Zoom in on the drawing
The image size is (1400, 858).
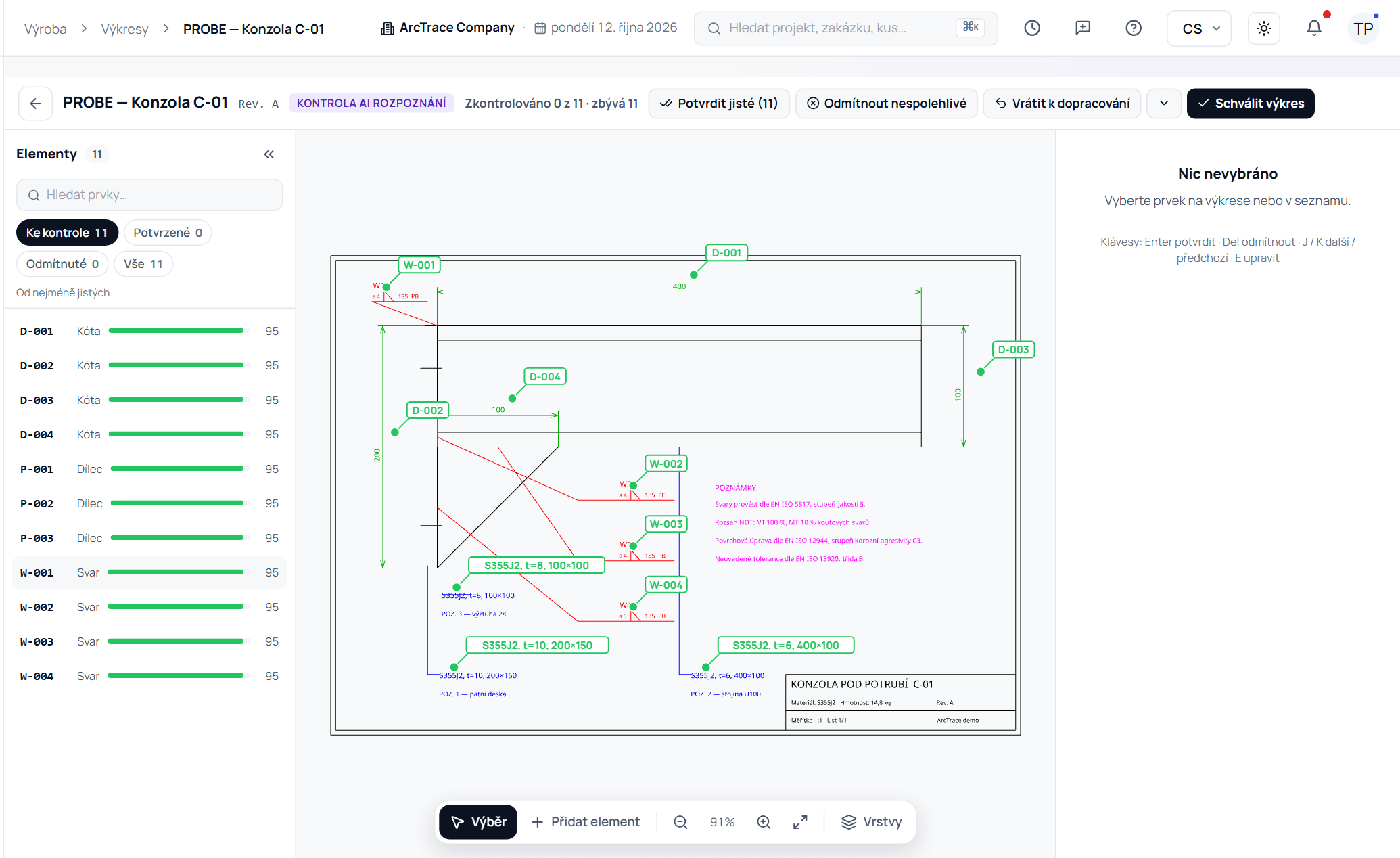[x=764, y=821]
